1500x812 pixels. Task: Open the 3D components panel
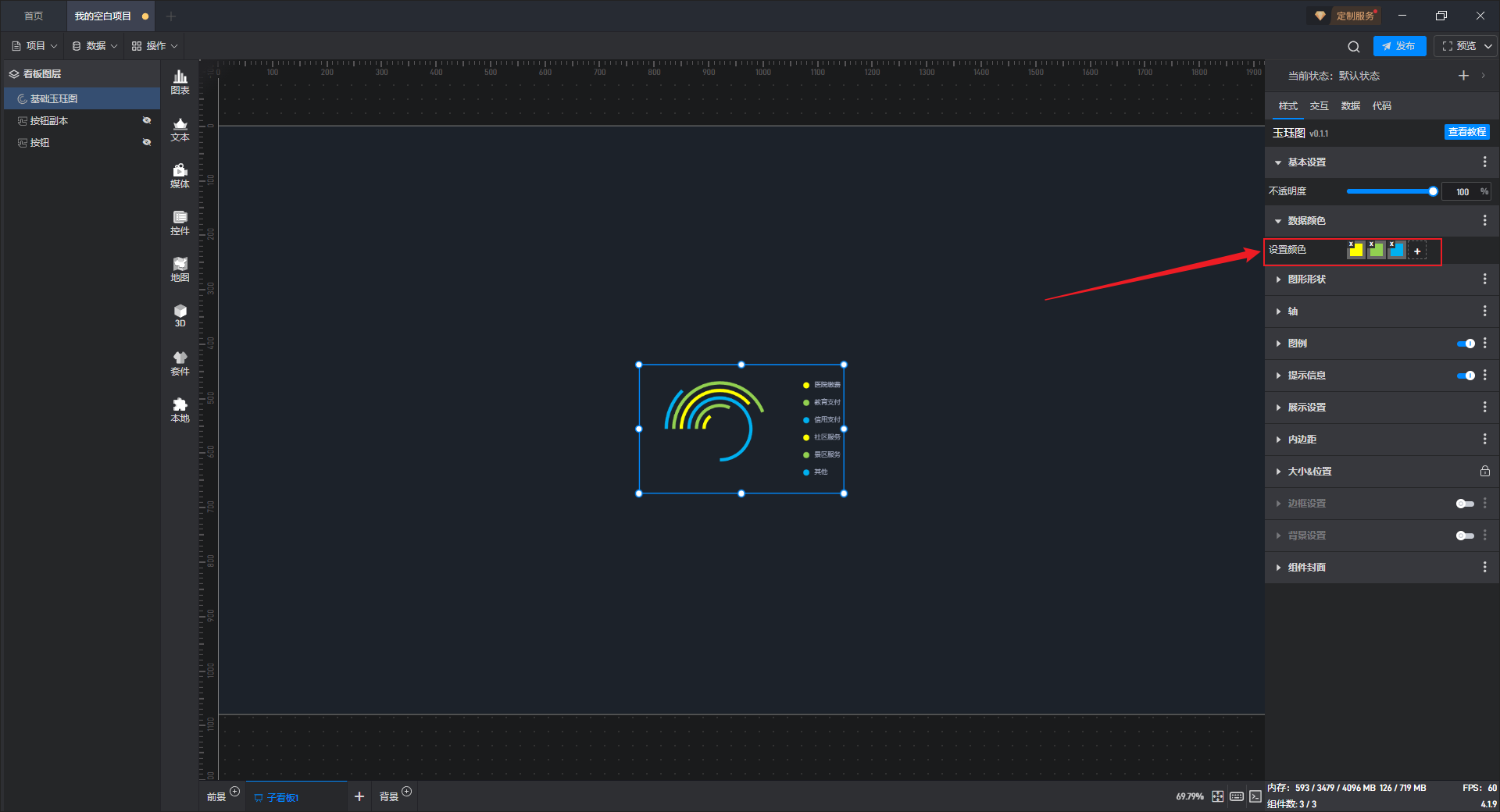(x=180, y=315)
